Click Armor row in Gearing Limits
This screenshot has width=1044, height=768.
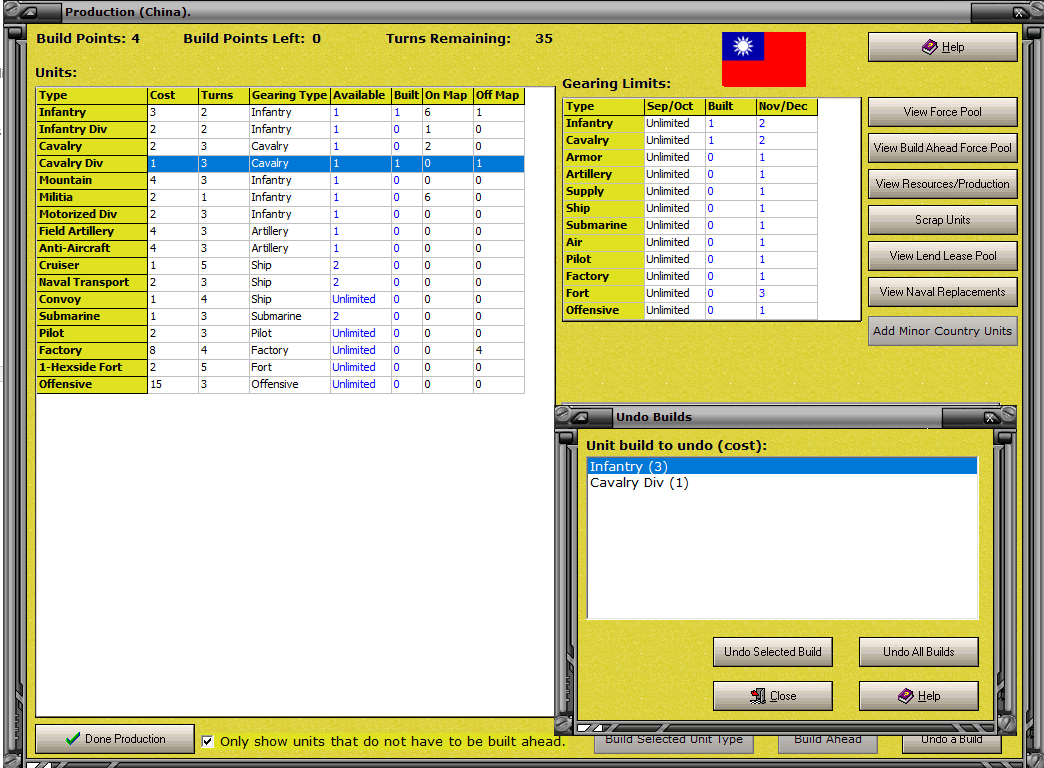690,157
